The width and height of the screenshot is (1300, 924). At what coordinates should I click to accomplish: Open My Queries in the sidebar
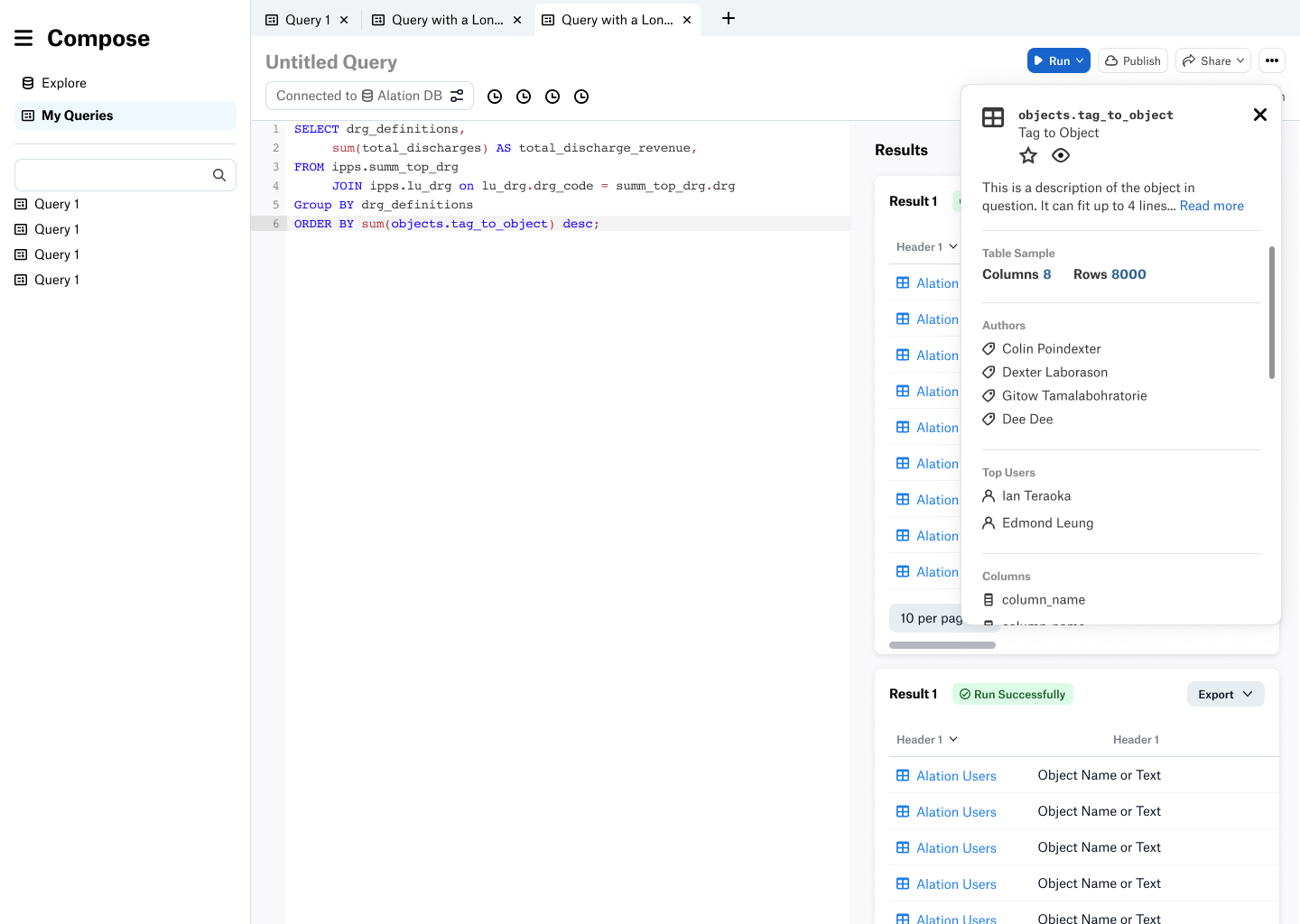pyautogui.click(x=125, y=115)
